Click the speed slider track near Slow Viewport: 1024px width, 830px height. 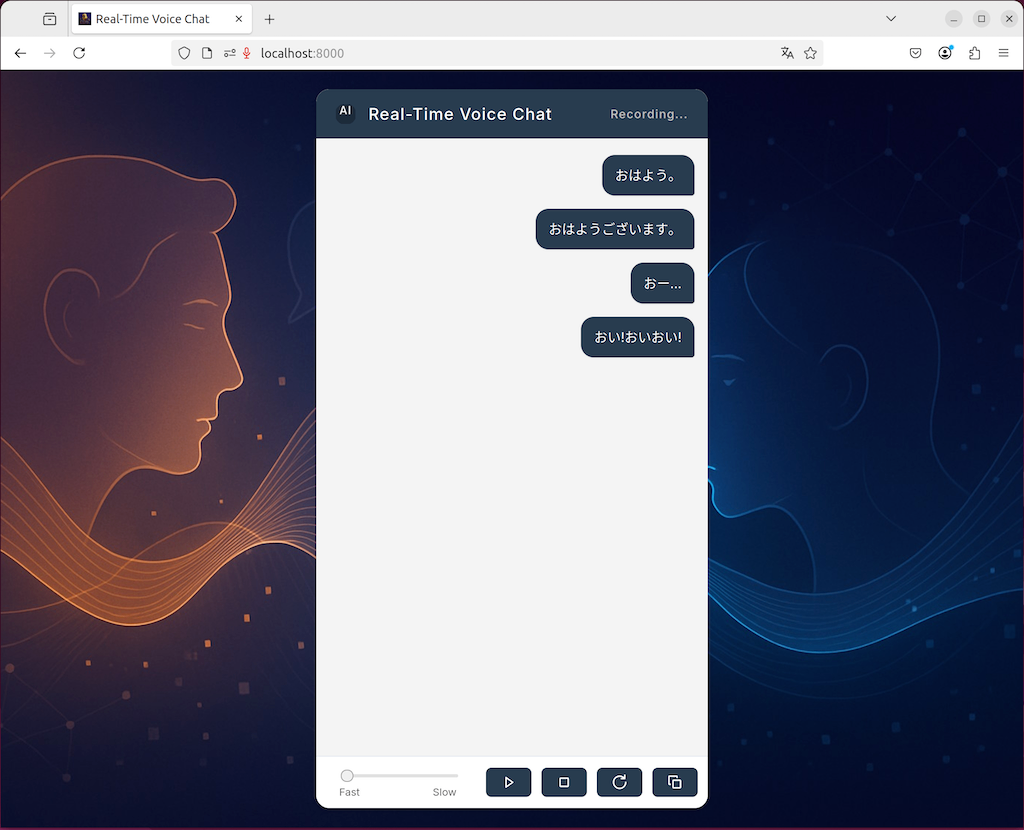tap(447, 775)
